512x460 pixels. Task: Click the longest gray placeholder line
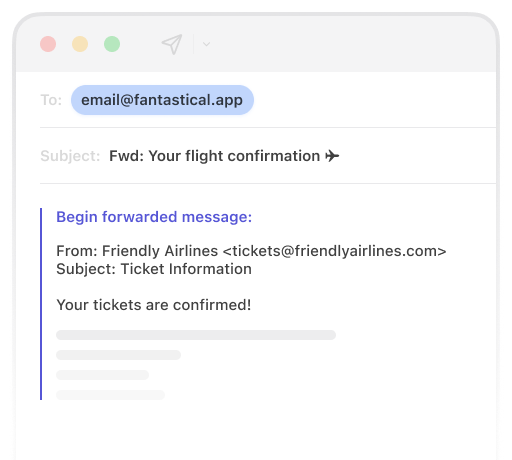coord(196,335)
